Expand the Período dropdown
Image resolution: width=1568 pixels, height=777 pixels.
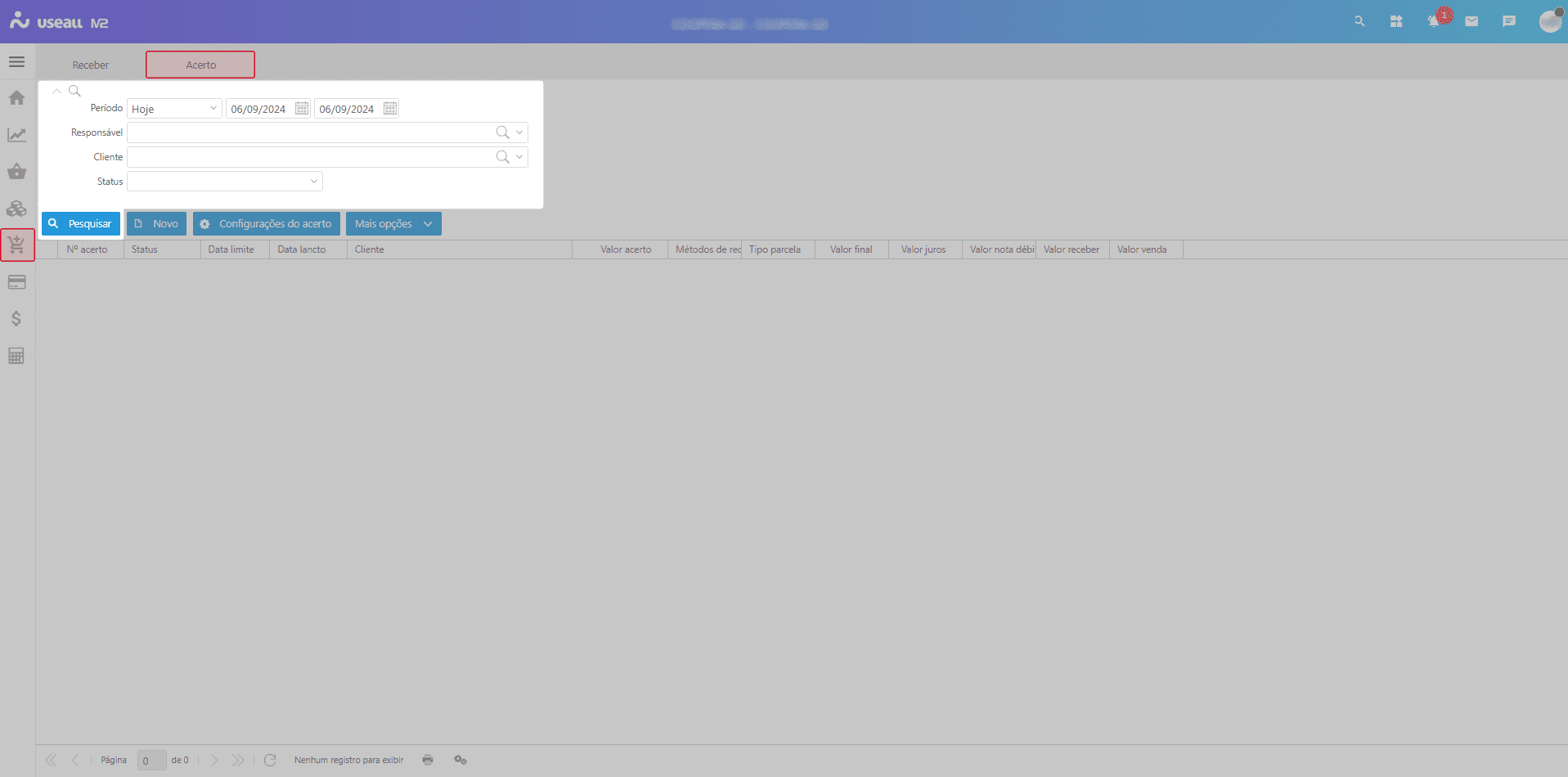point(213,109)
